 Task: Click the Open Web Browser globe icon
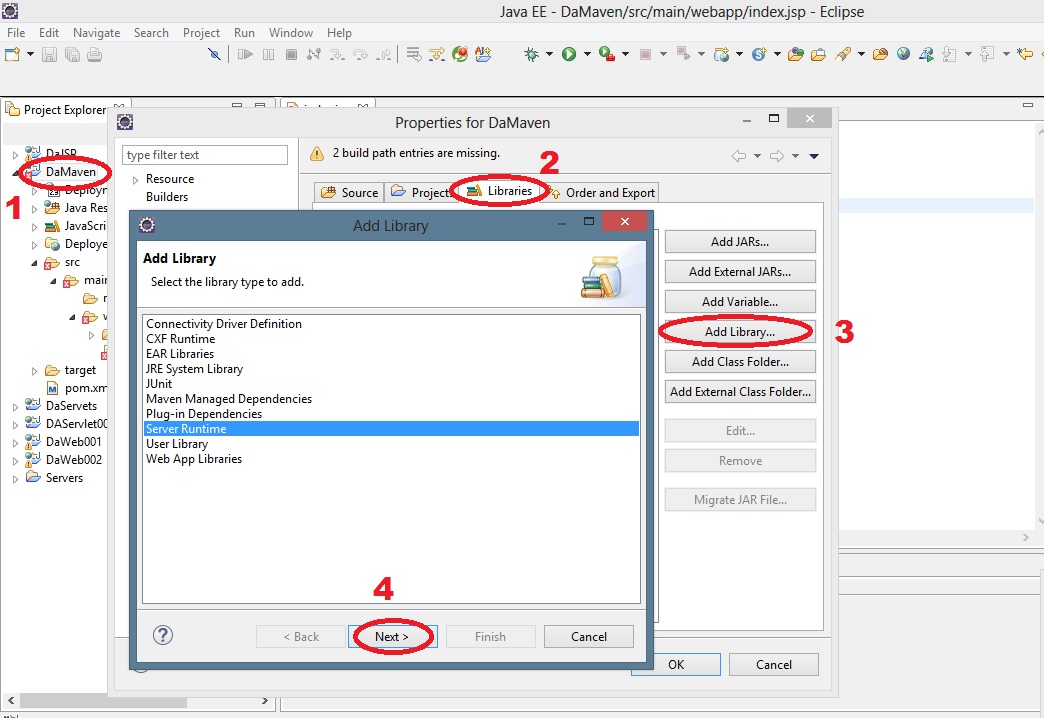(x=904, y=54)
